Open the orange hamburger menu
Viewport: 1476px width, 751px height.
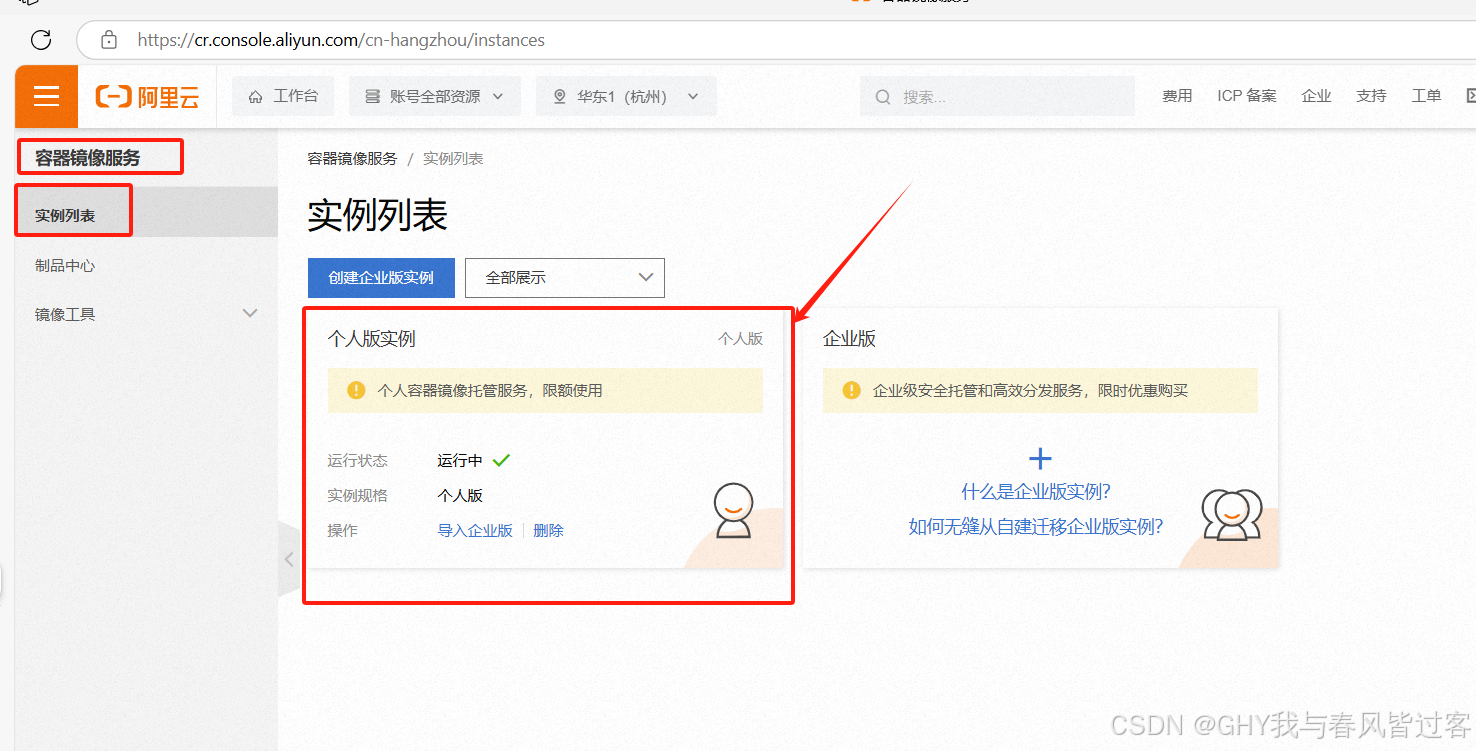[46, 96]
